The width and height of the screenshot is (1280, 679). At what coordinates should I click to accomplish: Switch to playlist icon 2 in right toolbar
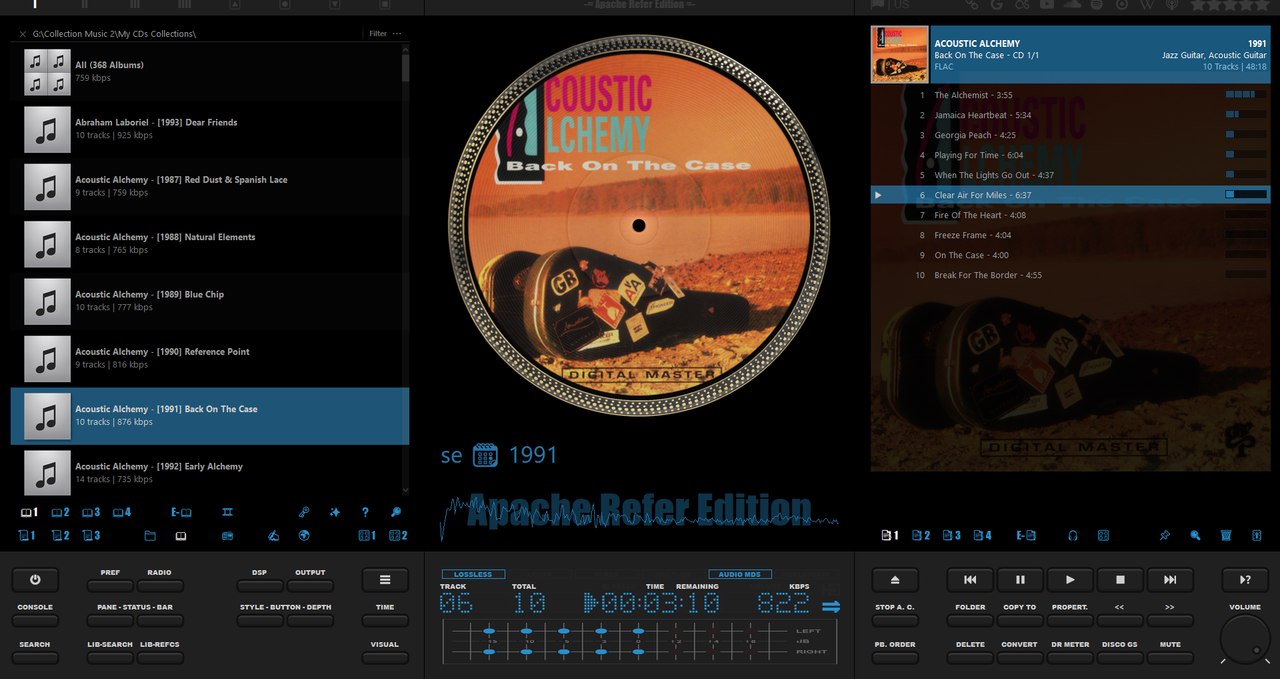921,536
